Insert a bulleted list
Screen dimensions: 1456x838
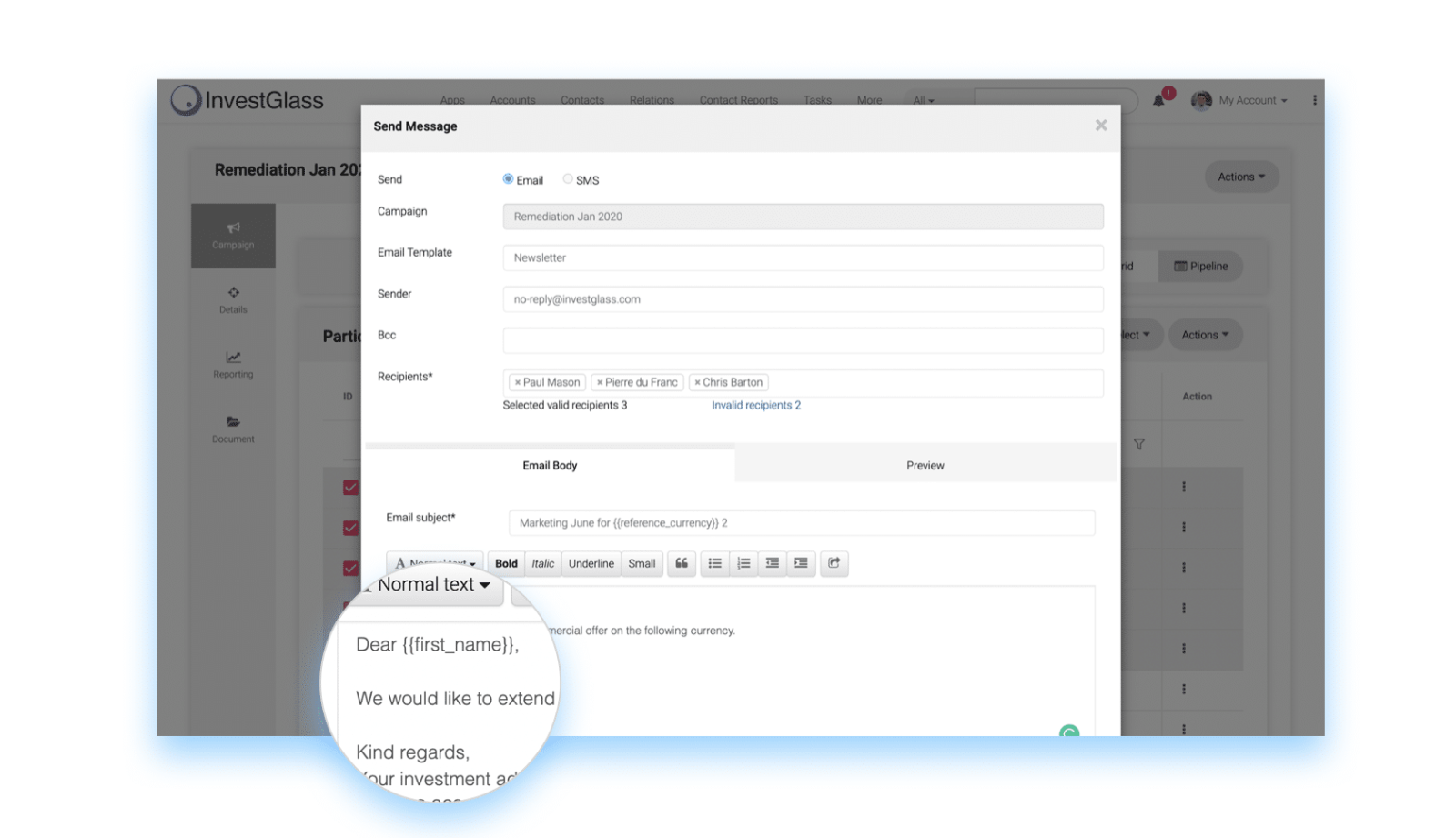(715, 564)
